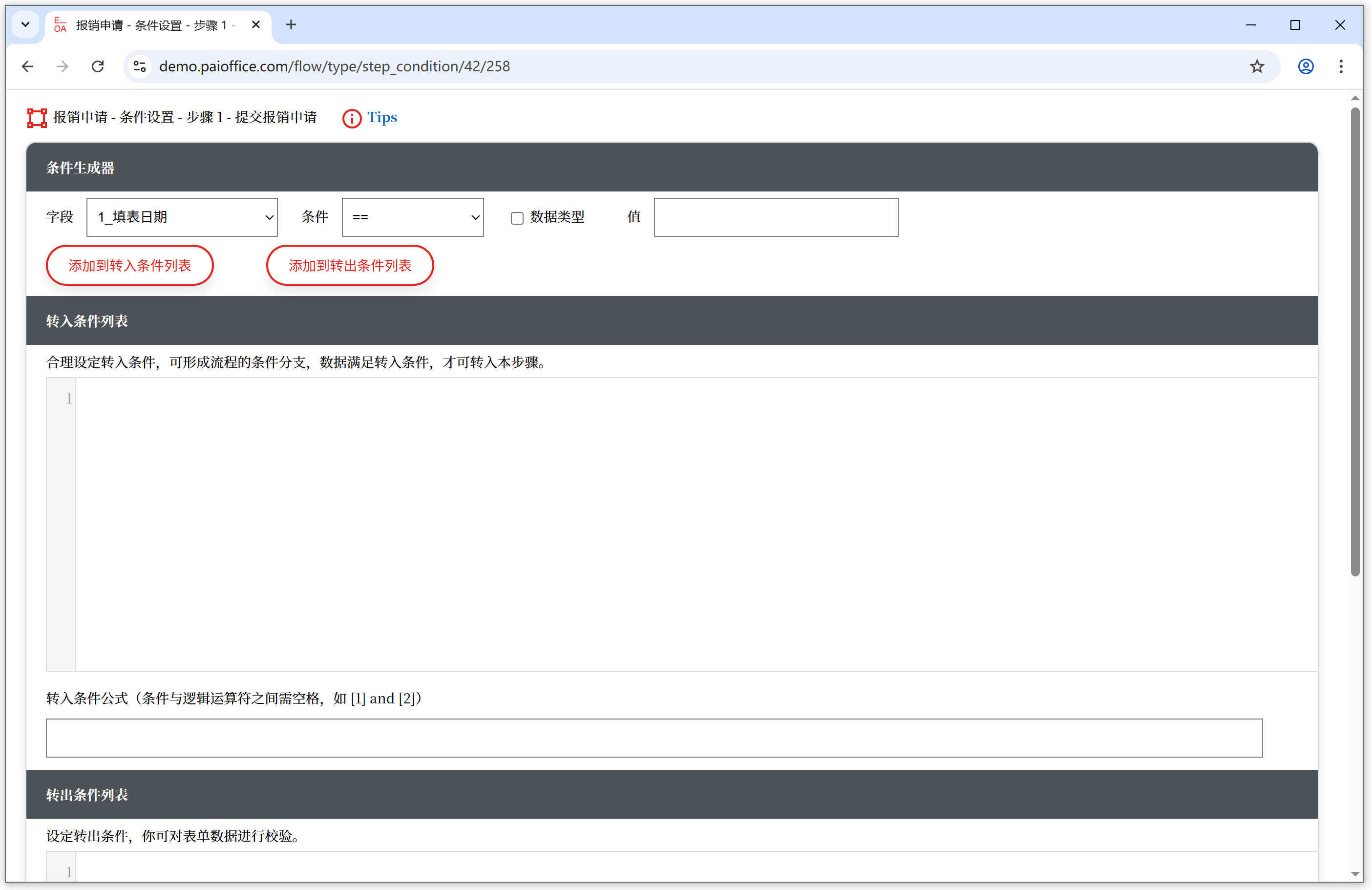Enable the 数据类型 checkbox
Viewport: 1372px width, 890px height.
tap(517, 218)
